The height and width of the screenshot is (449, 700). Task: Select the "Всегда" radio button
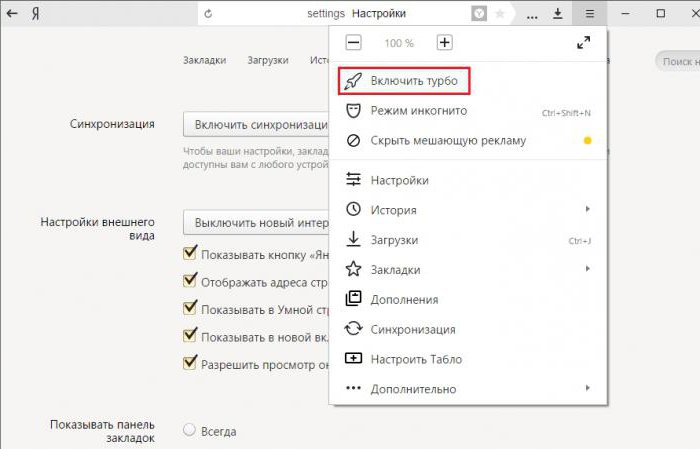(x=189, y=430)
